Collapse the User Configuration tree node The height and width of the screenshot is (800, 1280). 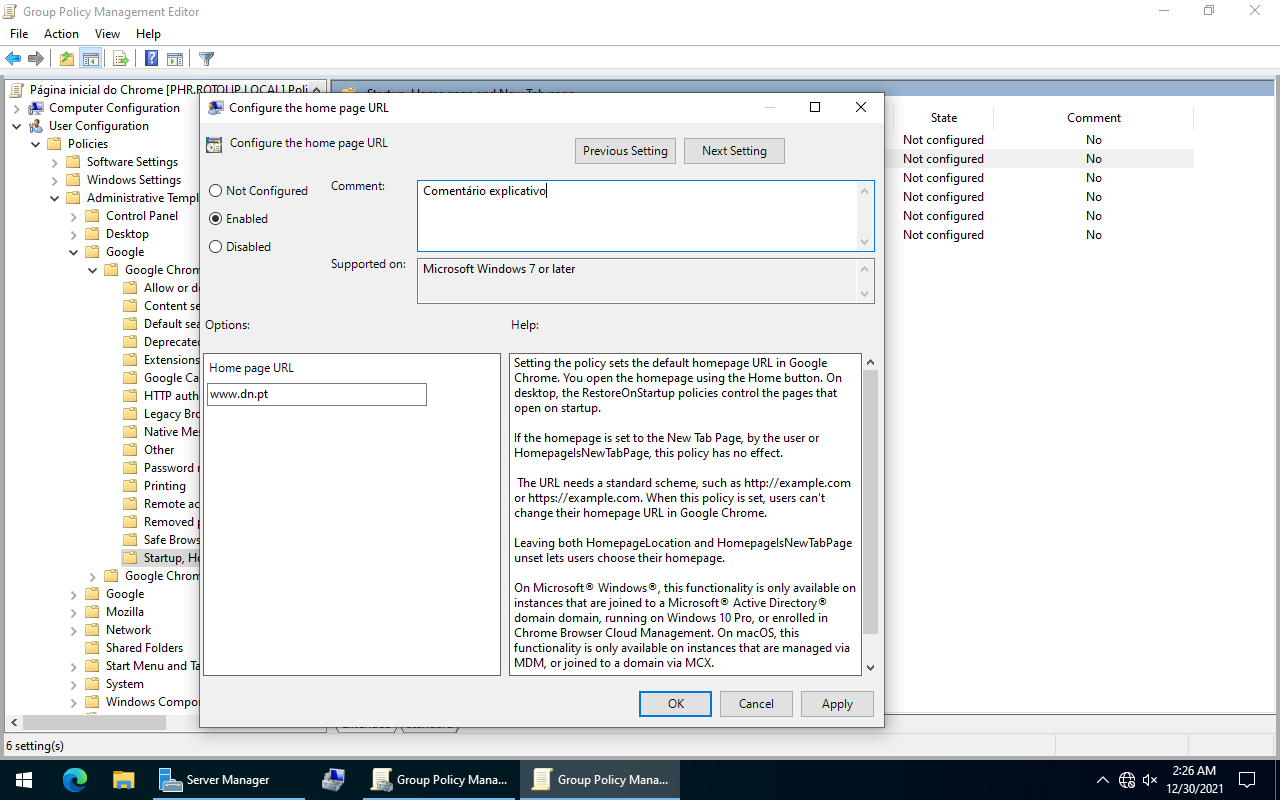16,125
